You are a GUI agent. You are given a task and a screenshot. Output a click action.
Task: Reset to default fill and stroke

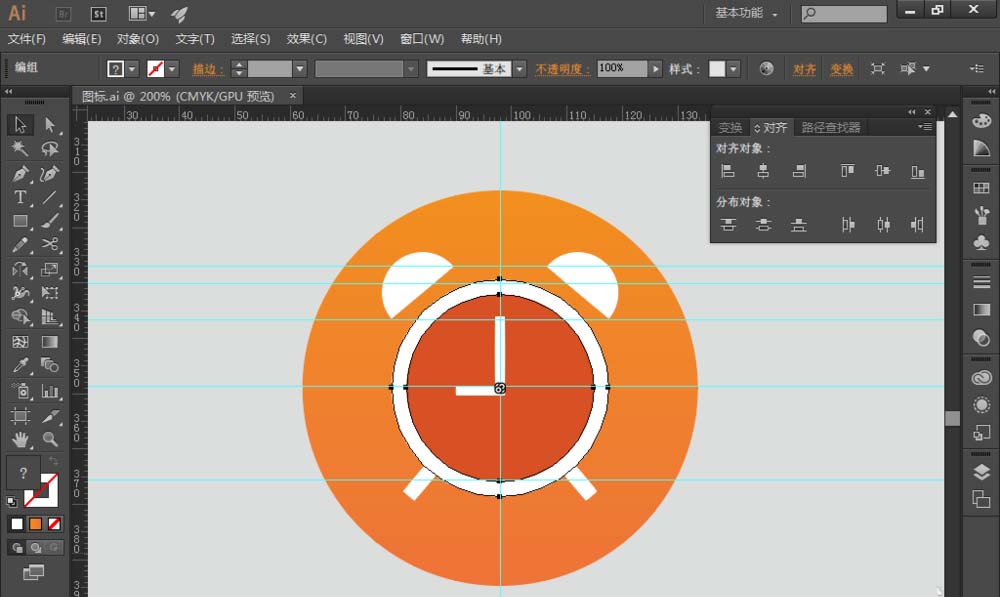coord(11,501)
